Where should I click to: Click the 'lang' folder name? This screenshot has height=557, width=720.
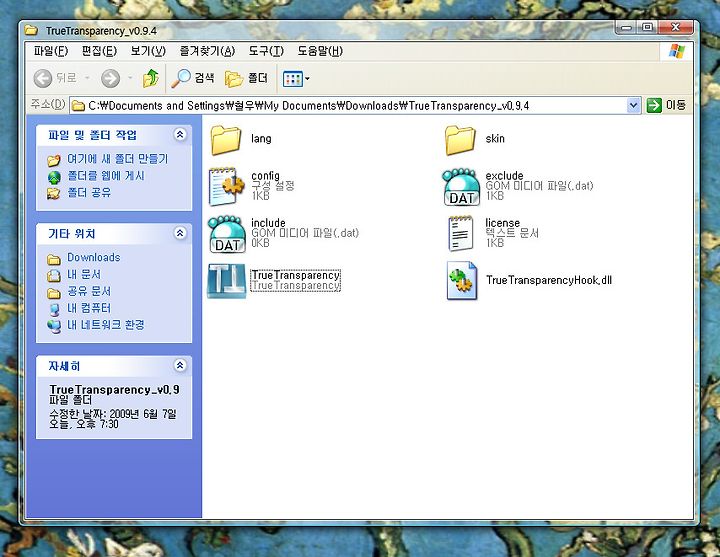(261, 139)
